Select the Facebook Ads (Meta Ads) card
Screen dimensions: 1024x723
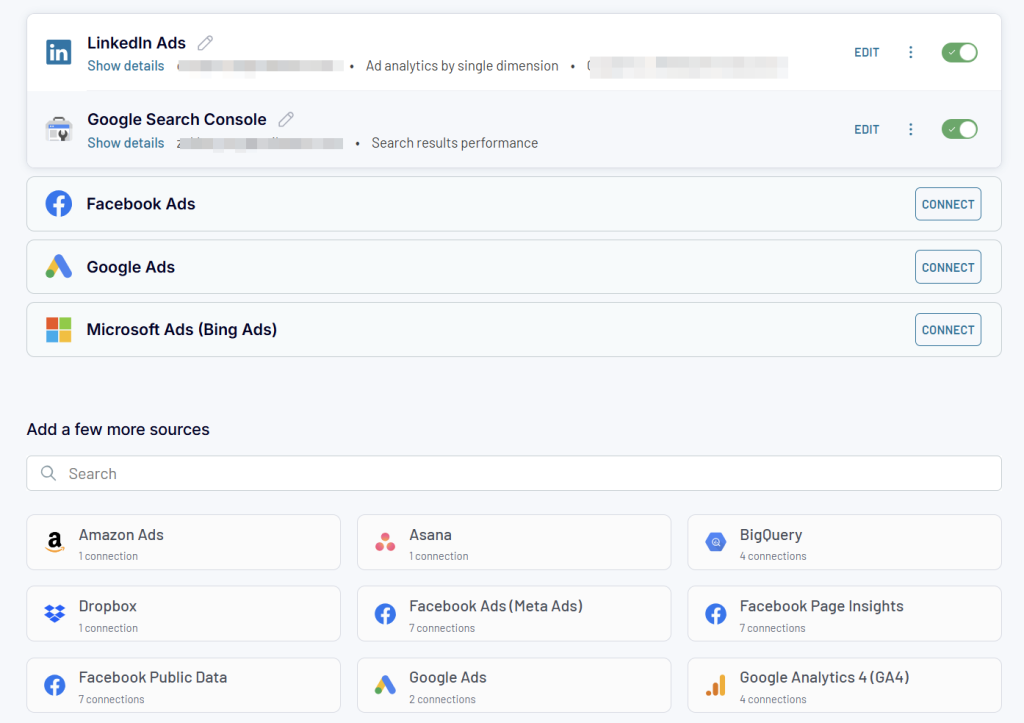click(x=514, y=613)
